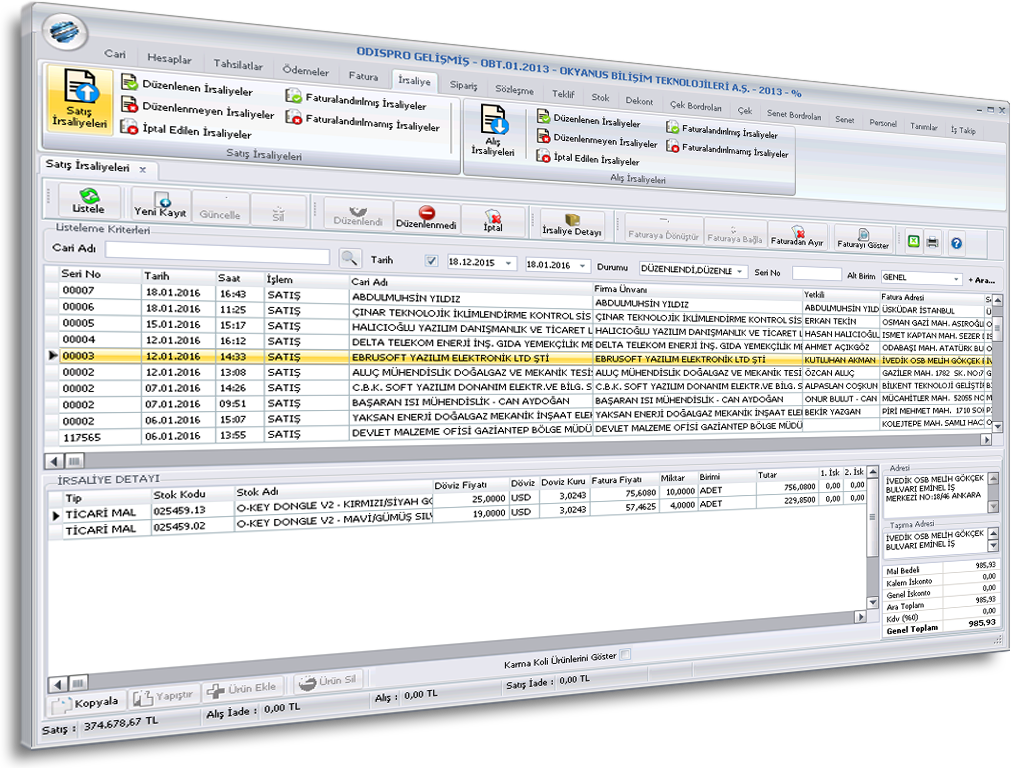Click Faturaya Dönüştür in the toolbar

pyautogui.click(x=664, y=230)
